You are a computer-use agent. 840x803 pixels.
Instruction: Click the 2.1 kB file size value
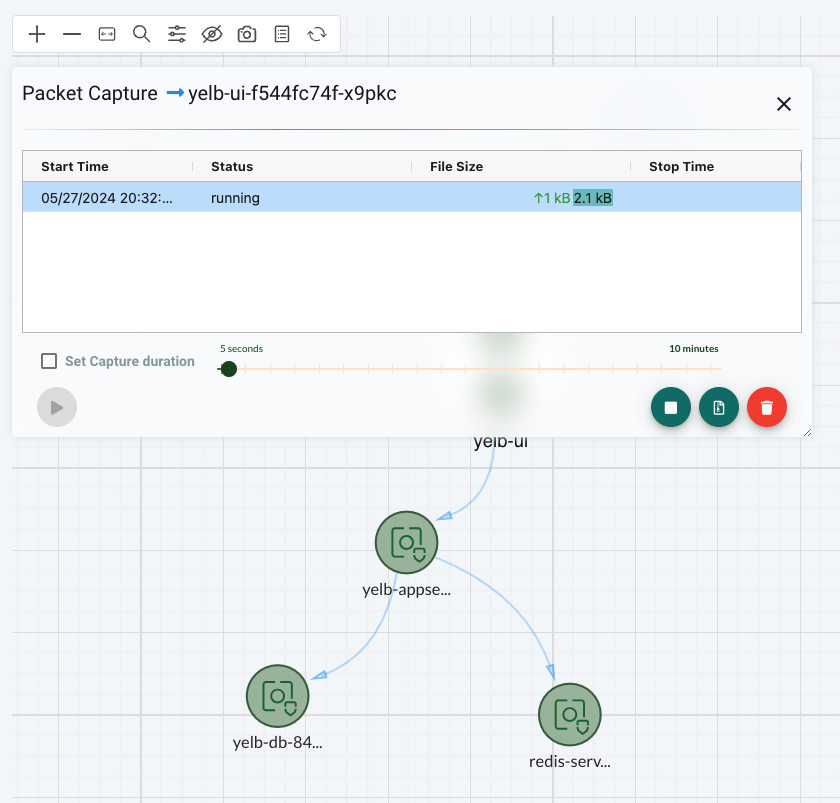[592, 198]
